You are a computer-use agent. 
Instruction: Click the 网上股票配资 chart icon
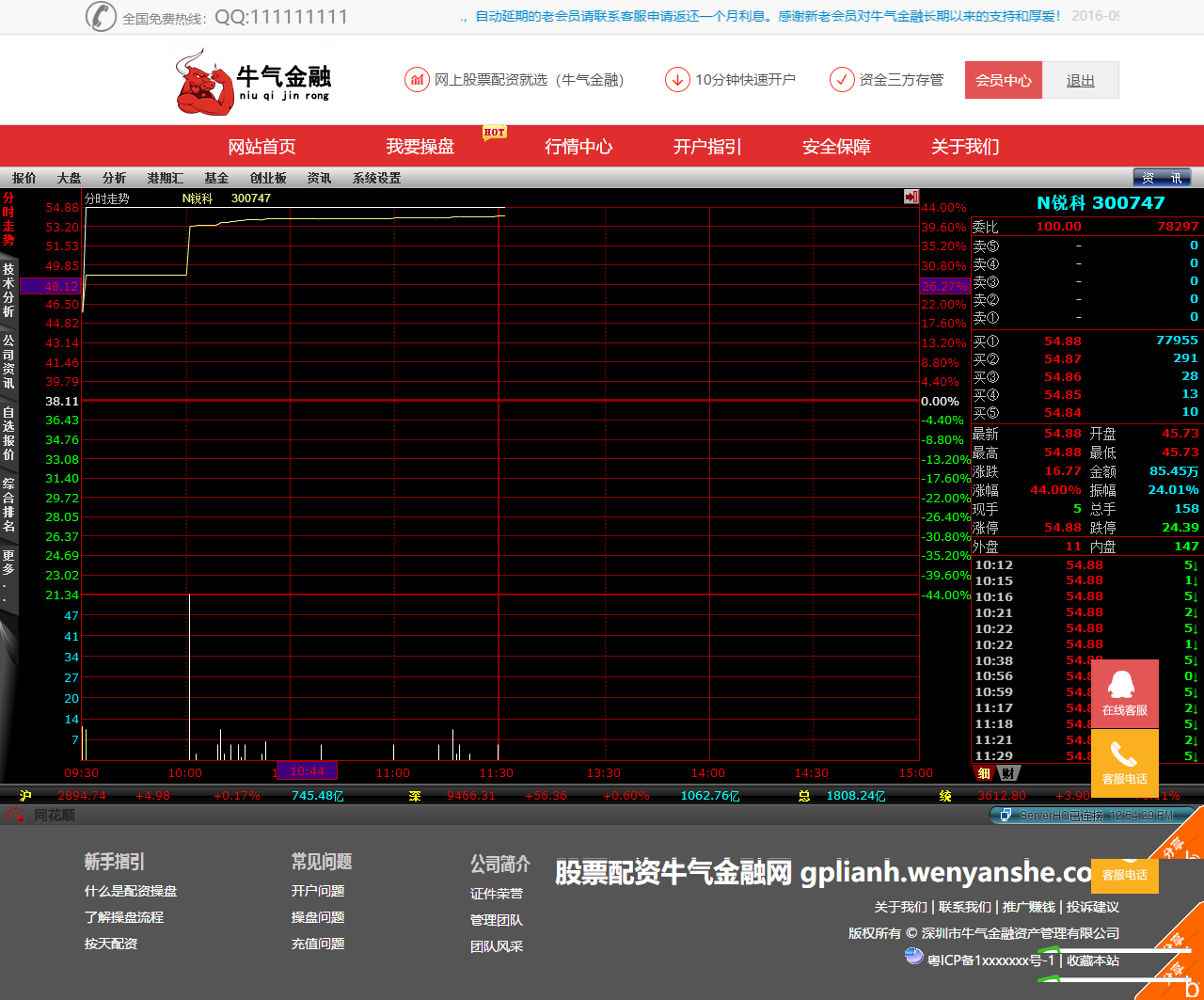coord(417,80)
